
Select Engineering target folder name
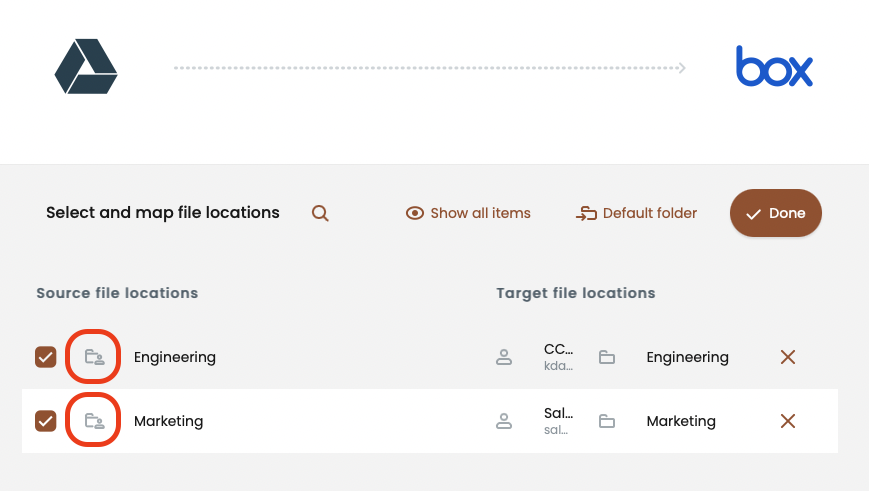(687, 357)
